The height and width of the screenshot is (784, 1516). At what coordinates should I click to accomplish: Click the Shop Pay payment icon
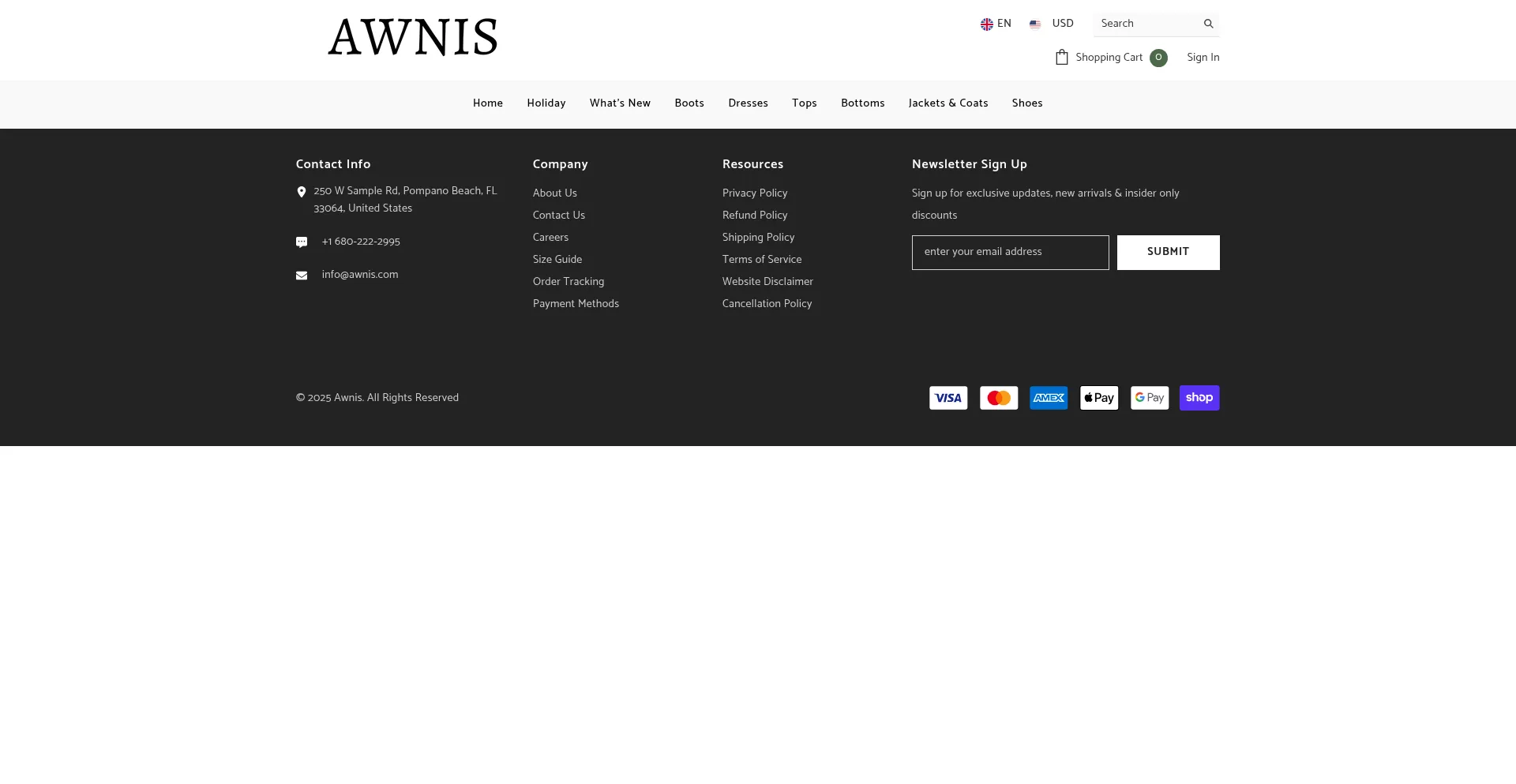(1199, 397)
